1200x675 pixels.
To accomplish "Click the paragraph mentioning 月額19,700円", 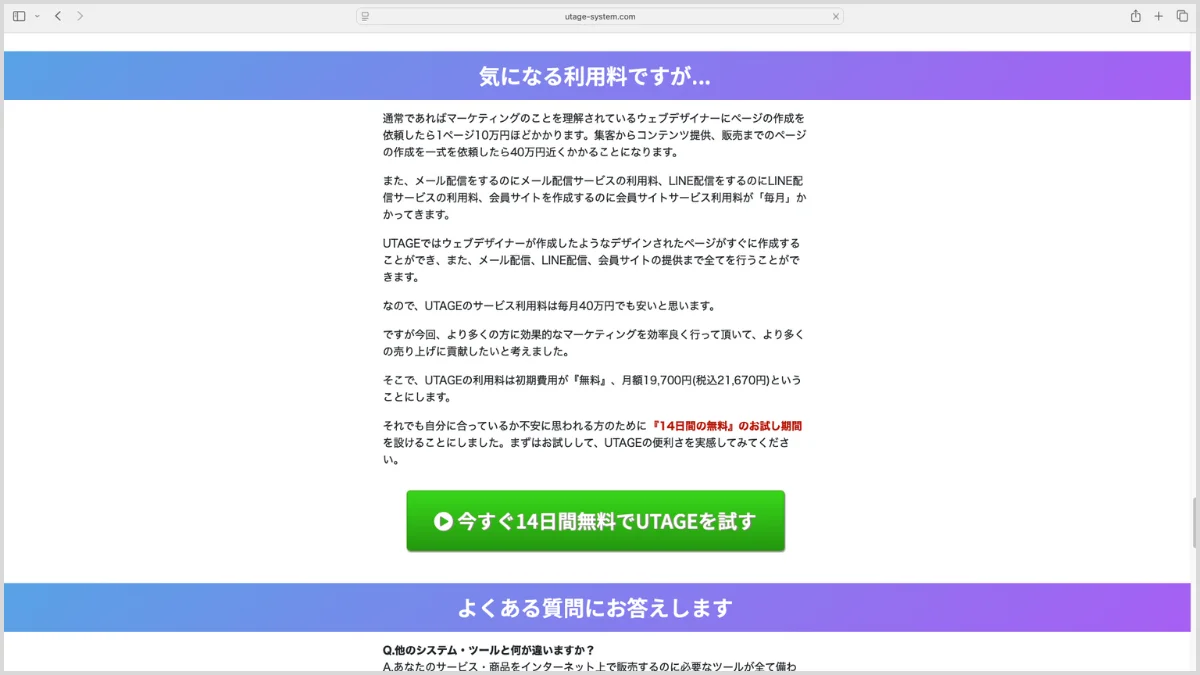I will 591,388.
